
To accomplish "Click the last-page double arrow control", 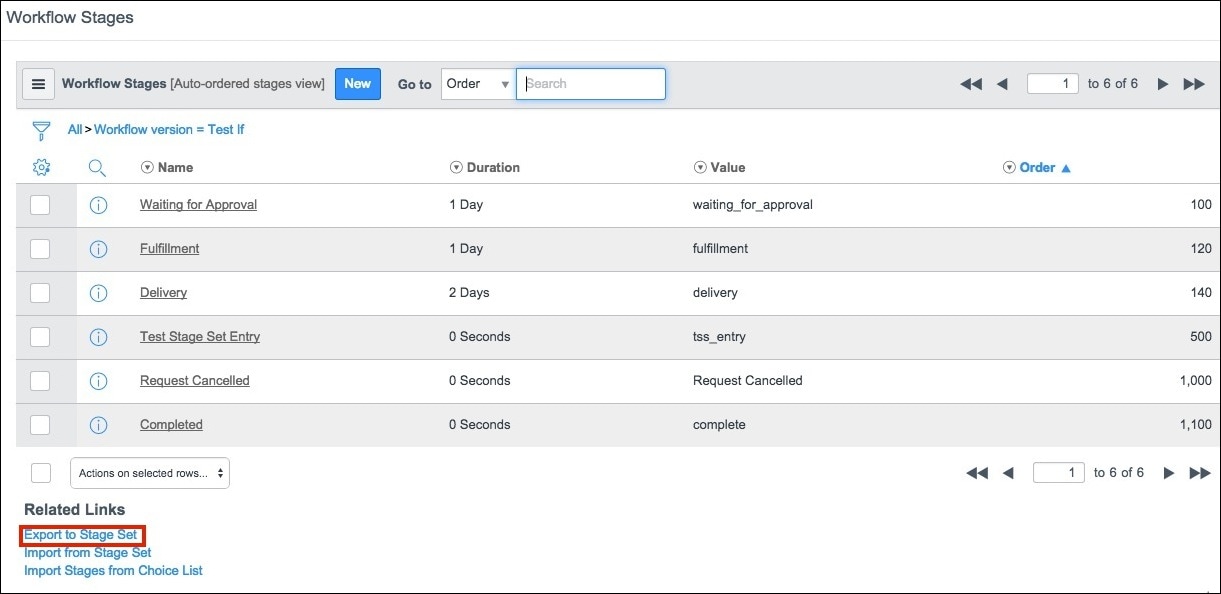I will (1193, 84).
